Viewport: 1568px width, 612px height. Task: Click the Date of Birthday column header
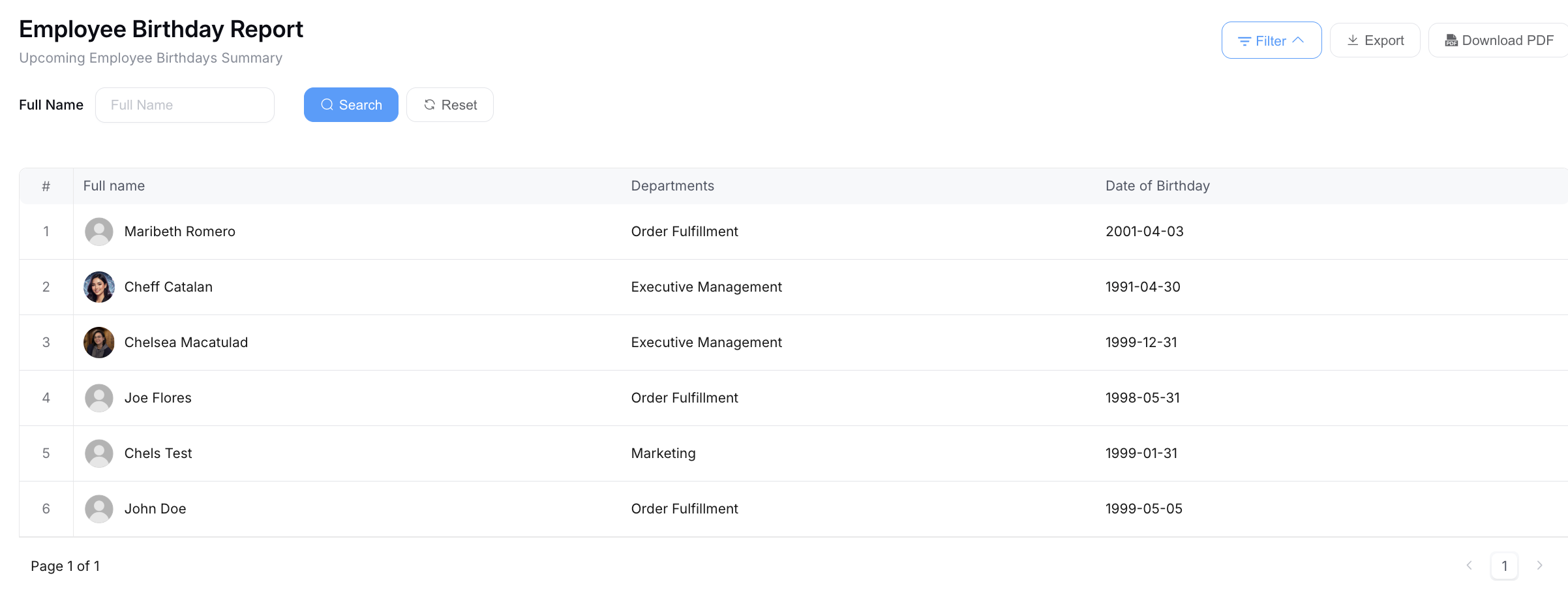(1157, 186)
